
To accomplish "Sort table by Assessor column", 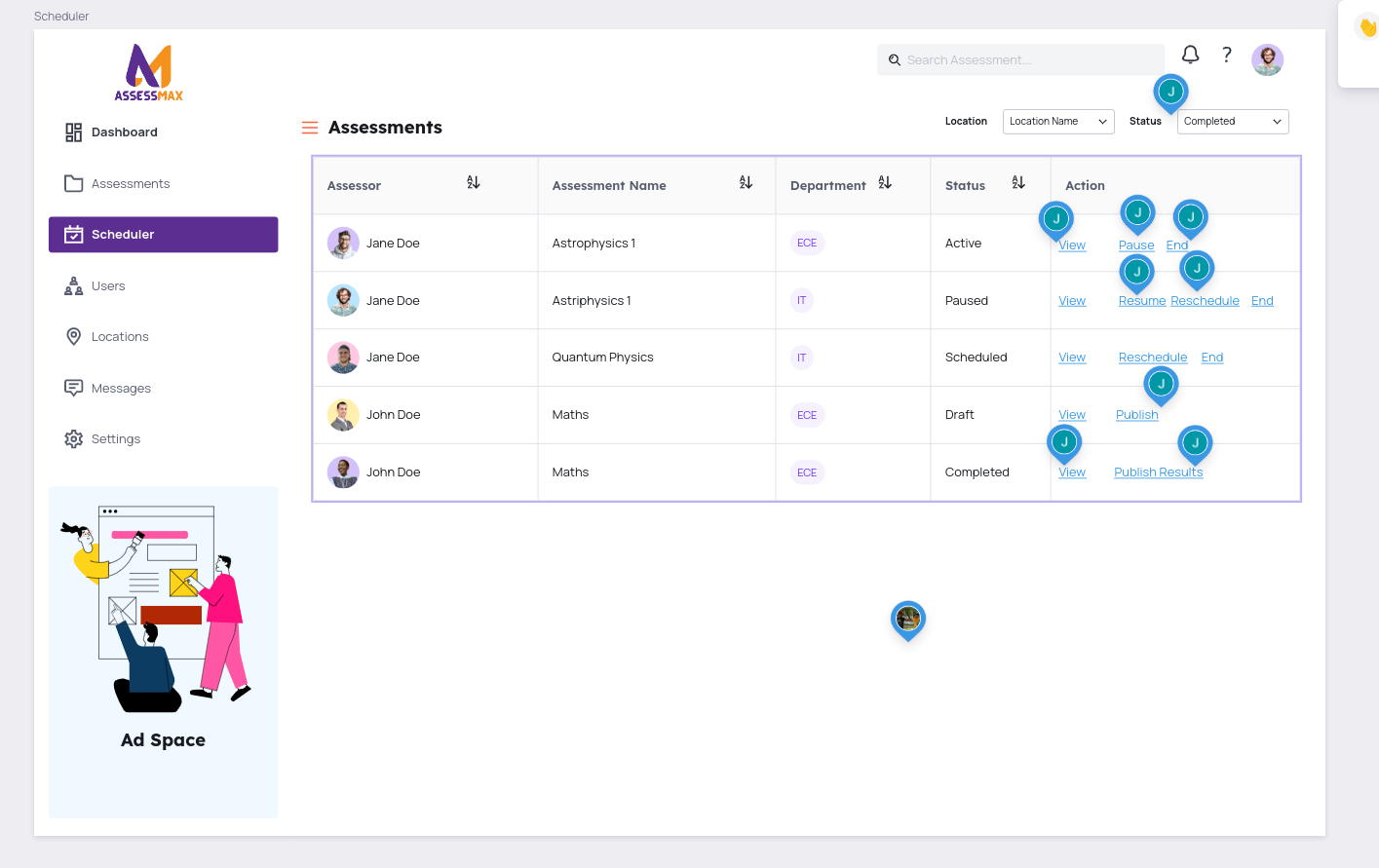I will pyautogui.click(x=474, y=183).
